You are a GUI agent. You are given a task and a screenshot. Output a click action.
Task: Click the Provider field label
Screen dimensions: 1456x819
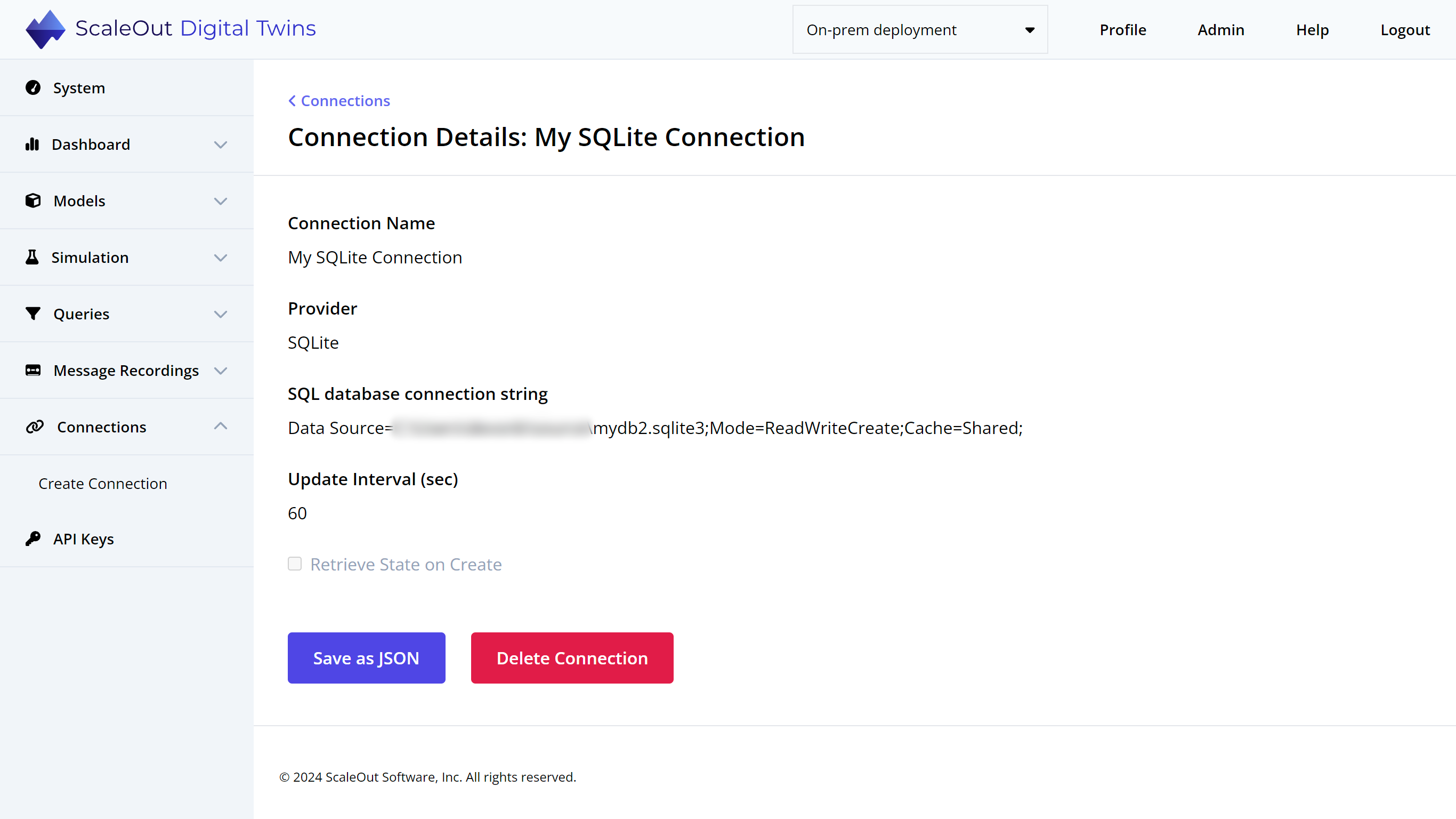point(322,308)
